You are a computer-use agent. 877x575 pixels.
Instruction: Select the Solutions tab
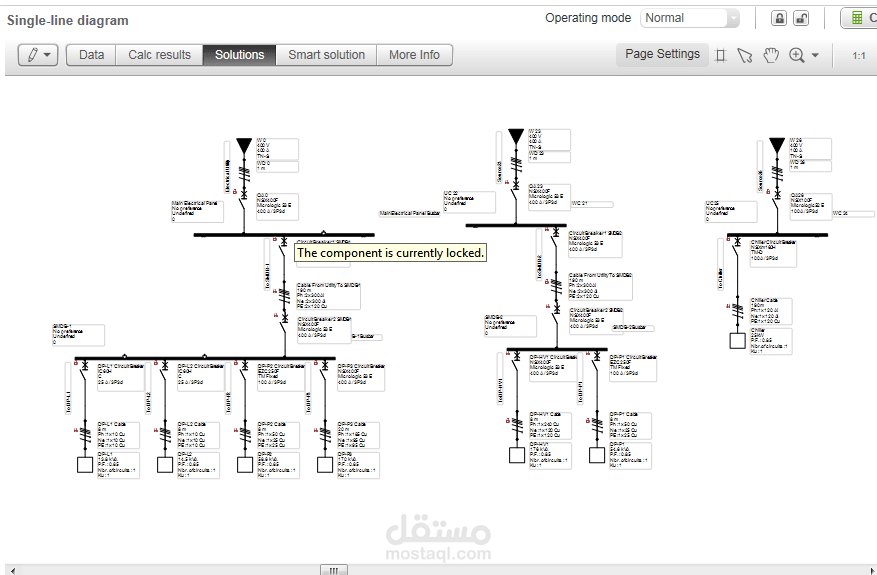[239, 55]
